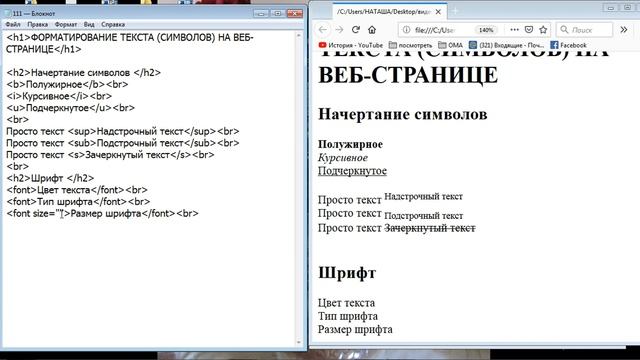Click <u>Подчеркнутое</u> line in Notepad

pyautogui.click(x=71, y=108)
